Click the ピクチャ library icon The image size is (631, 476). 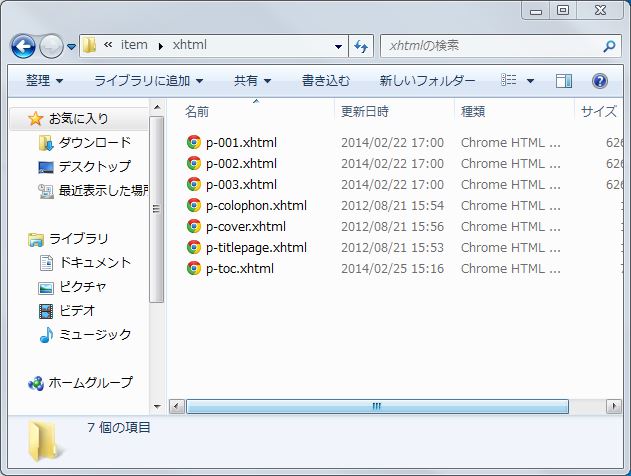tap(46, 287)
